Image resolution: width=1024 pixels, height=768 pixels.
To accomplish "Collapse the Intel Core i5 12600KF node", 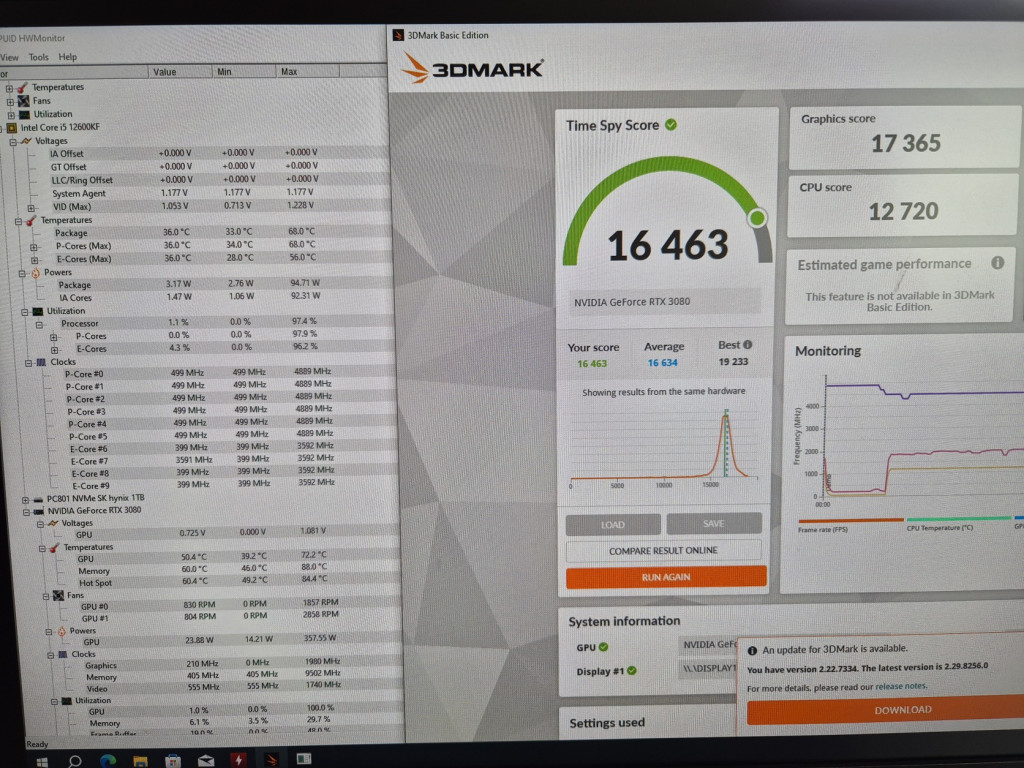I will pyautogui.click(x=3, y=128).
